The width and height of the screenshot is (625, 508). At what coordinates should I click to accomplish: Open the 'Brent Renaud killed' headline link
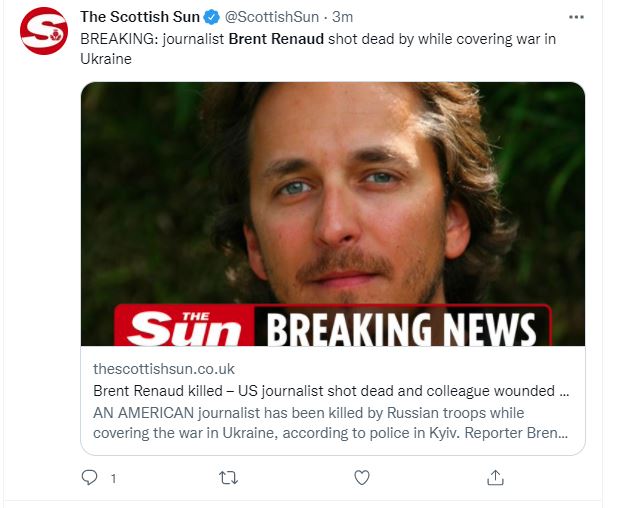tap(331, 391)
